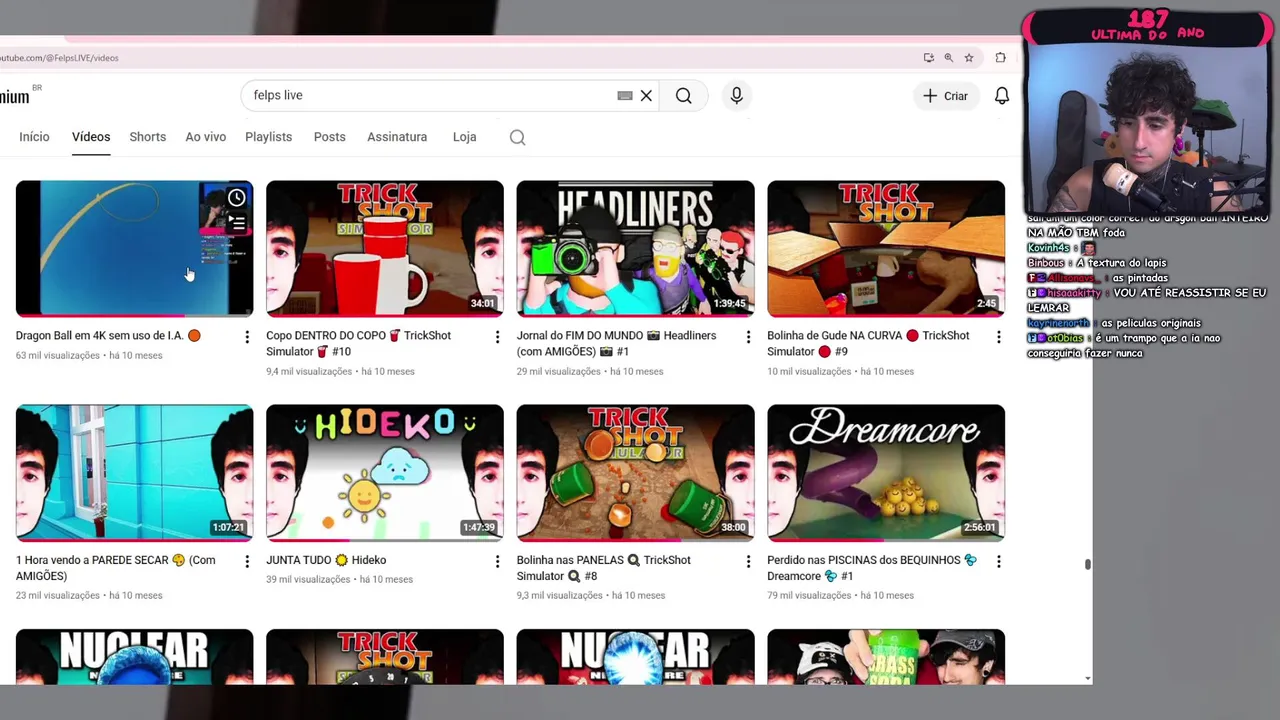
Task: Open options menu for Perdido nas PISCINAS video
Action: (x=998, y=562)
